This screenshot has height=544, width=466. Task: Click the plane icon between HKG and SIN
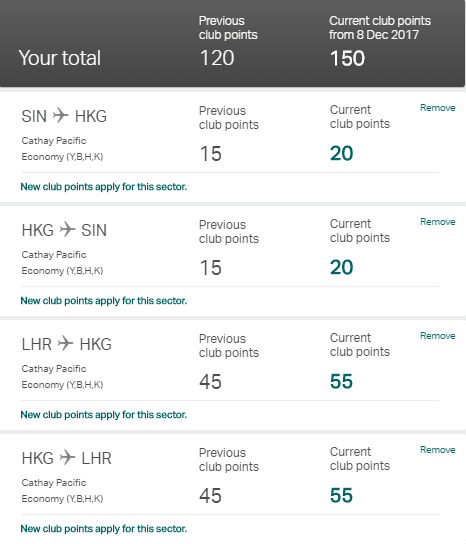pos(67,229)
